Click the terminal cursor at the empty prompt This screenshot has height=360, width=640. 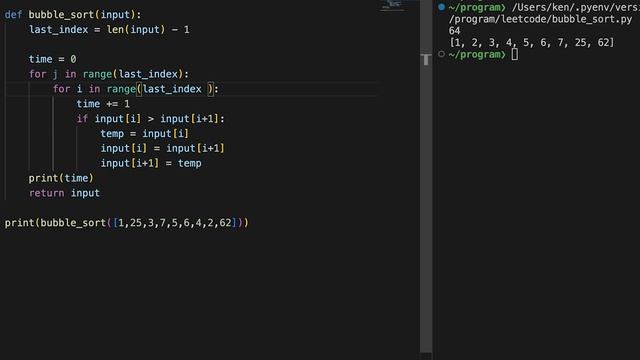[x=515, y=54]
